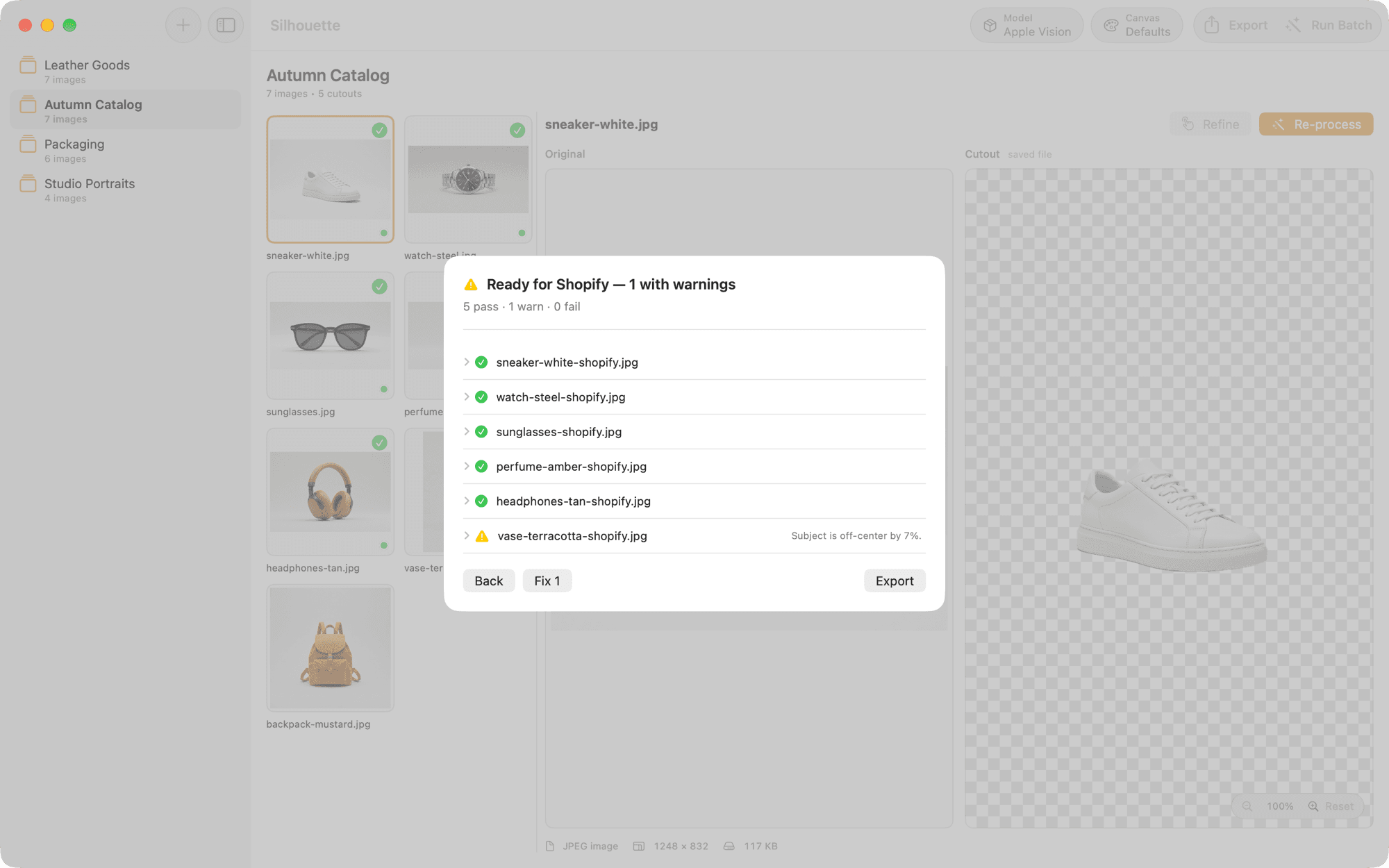This screenshot has width=1389, height=868.
Task: Toggle the sidebar panel icon
Action: click(x=226, y=25)
